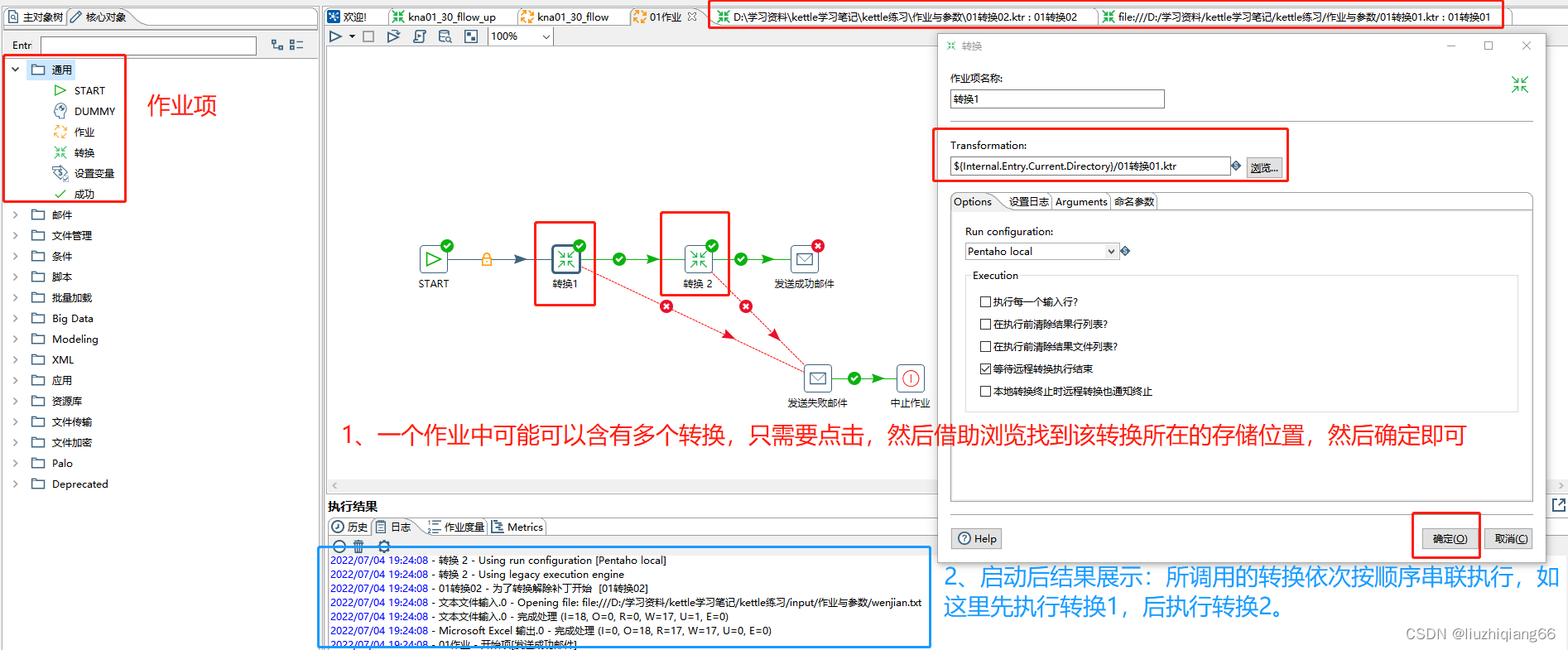Check 在执行前清除结果文件列表? option
The image size is (1568, 650).
[x=985, y=347]
